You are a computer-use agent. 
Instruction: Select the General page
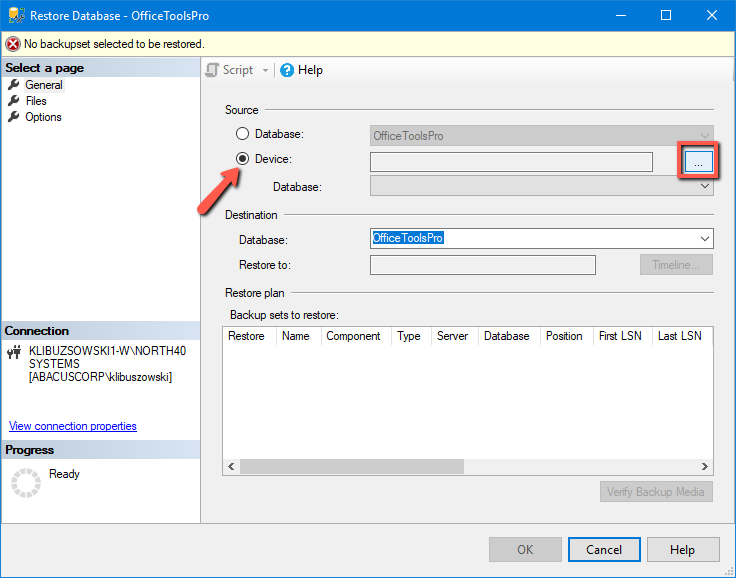tap(44, 85)
